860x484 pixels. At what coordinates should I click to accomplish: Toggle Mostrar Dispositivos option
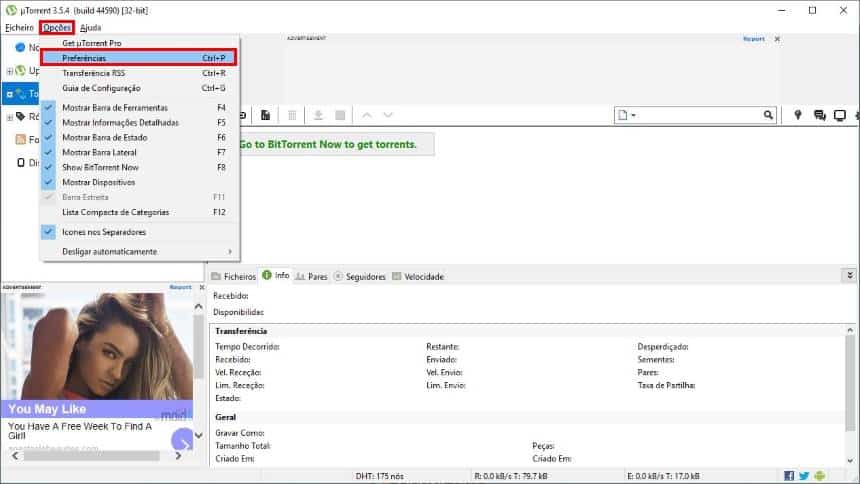140,182
